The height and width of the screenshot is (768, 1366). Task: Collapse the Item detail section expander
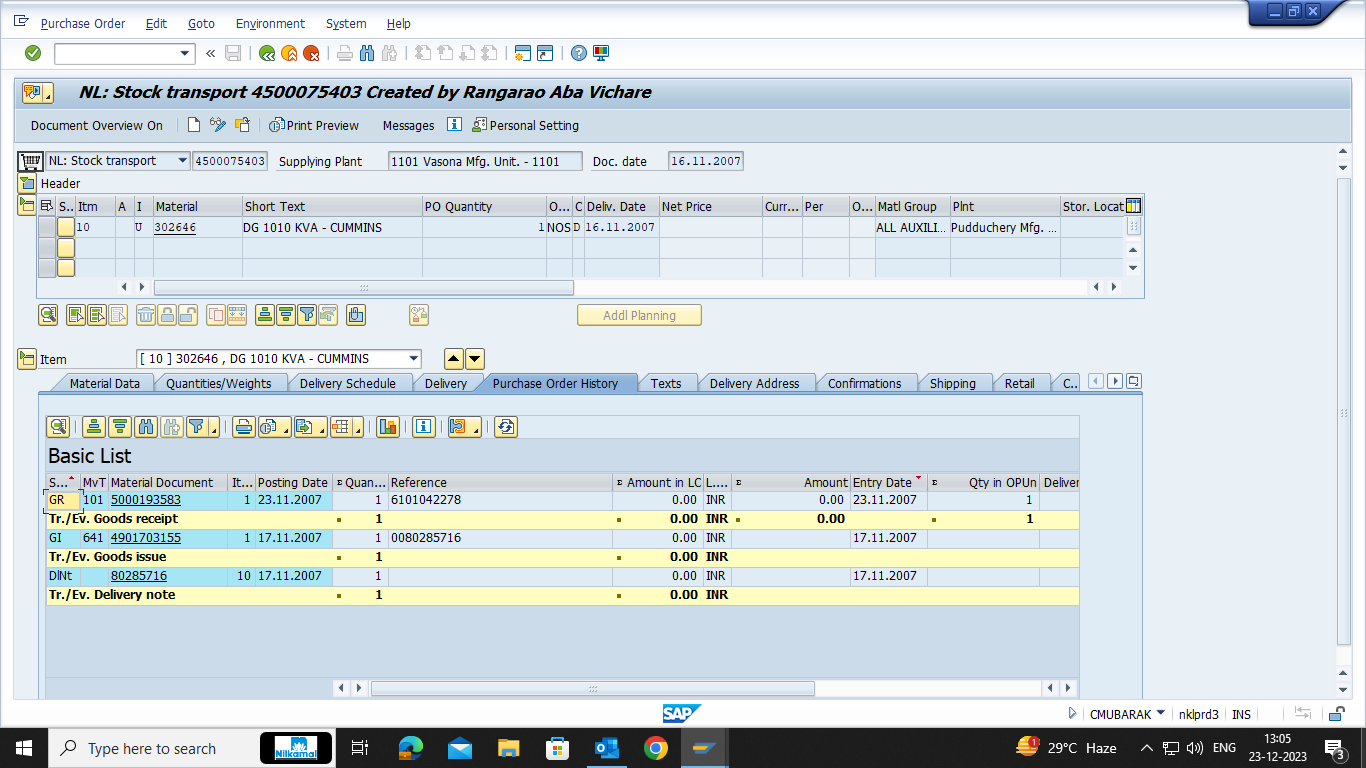point(27,359)
